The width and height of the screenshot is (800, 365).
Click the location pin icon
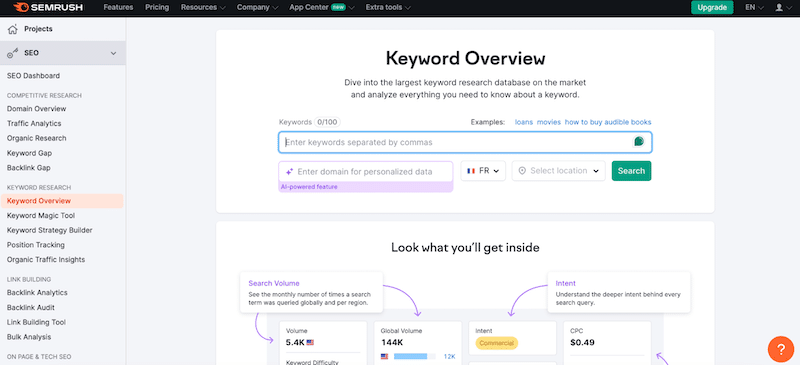point(522,171)
